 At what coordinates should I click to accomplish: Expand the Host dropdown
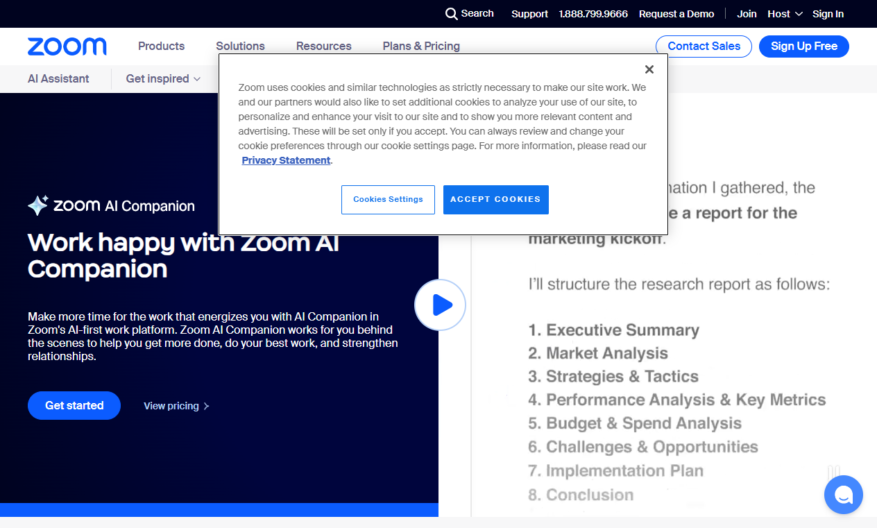pos(784,14)
